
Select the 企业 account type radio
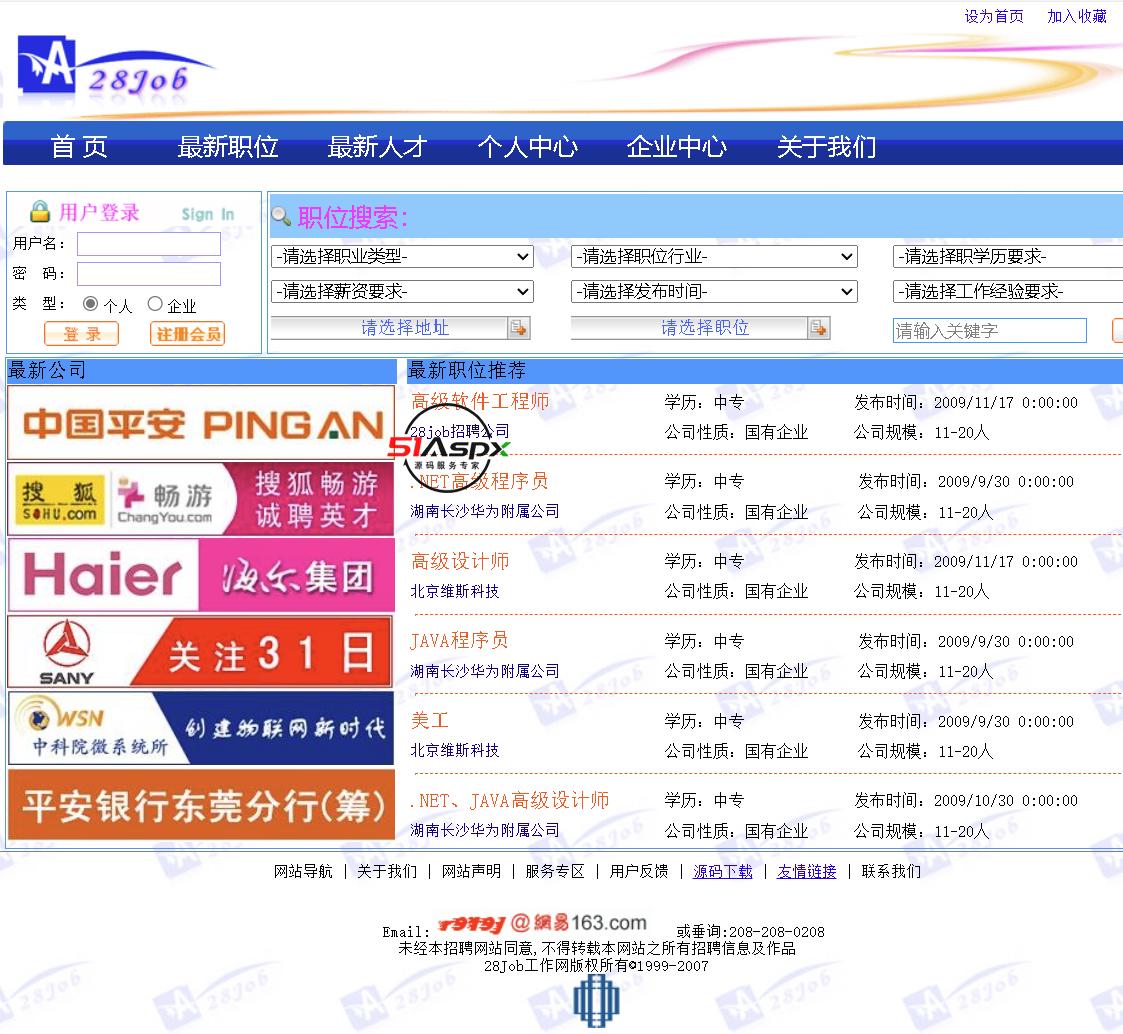coord(155,304)
